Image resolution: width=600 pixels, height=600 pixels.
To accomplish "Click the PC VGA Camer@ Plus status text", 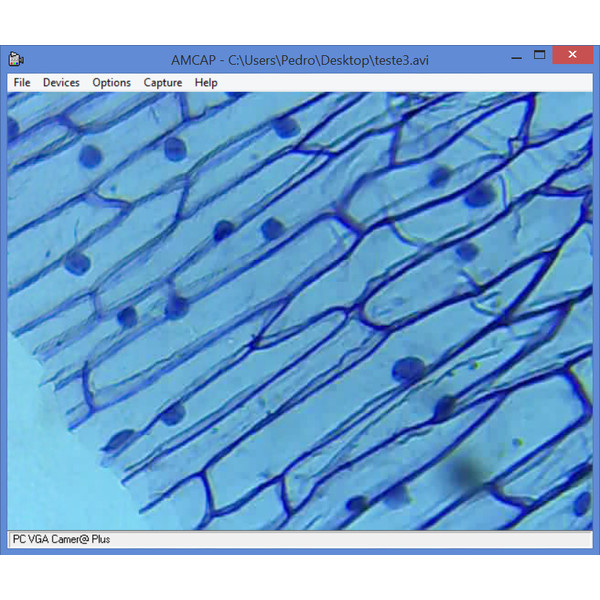I will coord(61,539).
